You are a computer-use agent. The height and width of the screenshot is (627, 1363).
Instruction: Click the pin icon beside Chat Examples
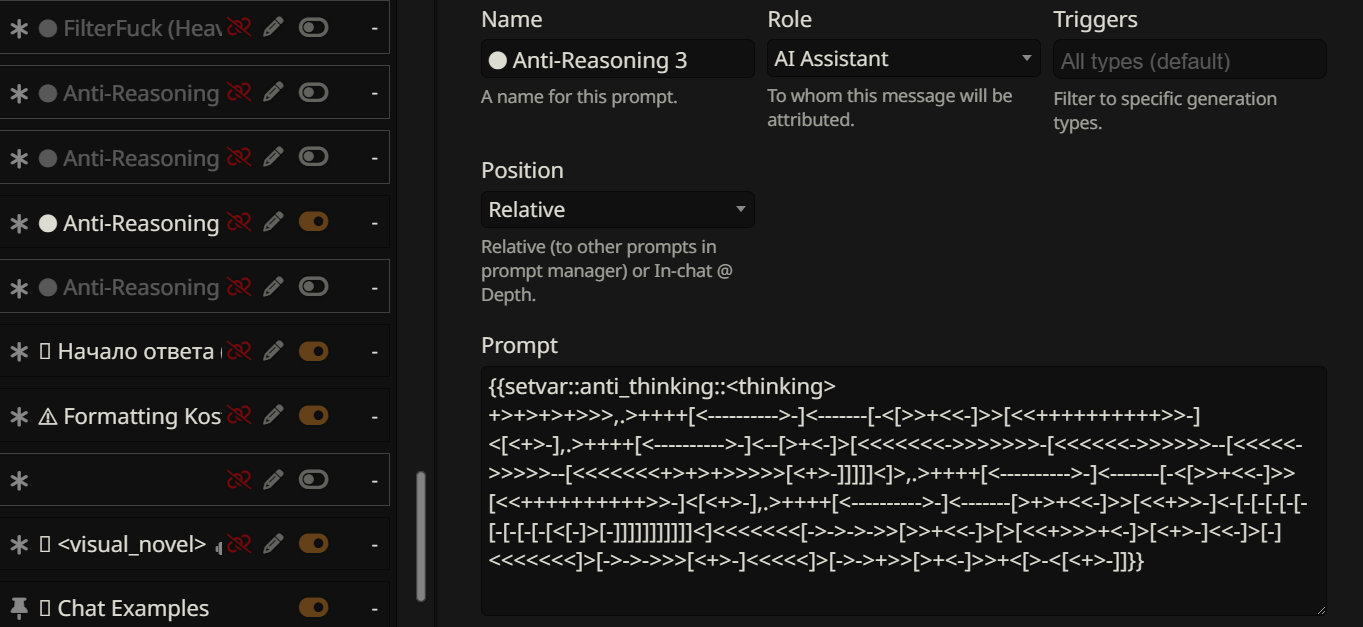(19, 608)
